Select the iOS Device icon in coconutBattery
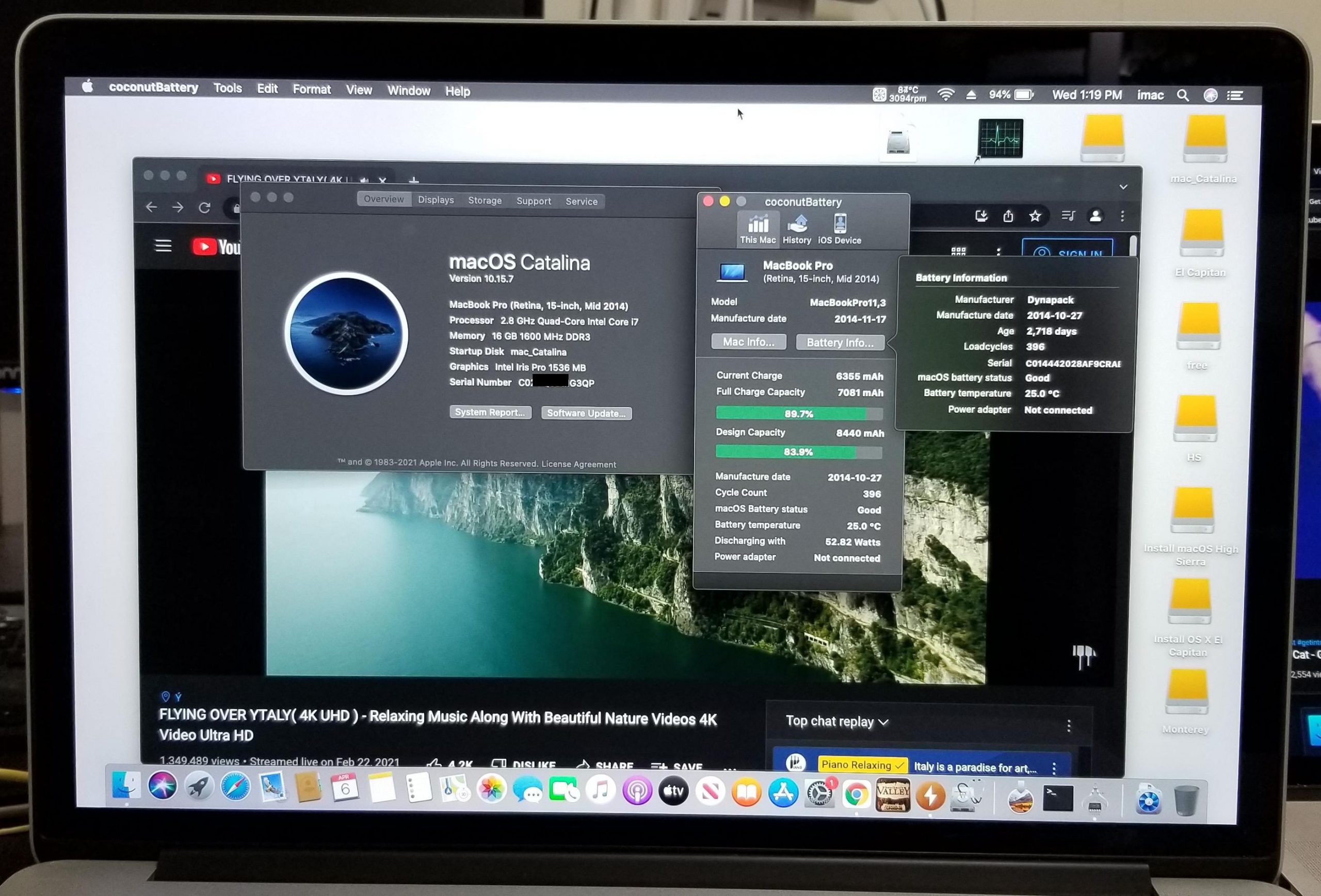Viewport: 1321px width, 896px height. point(840,229)
